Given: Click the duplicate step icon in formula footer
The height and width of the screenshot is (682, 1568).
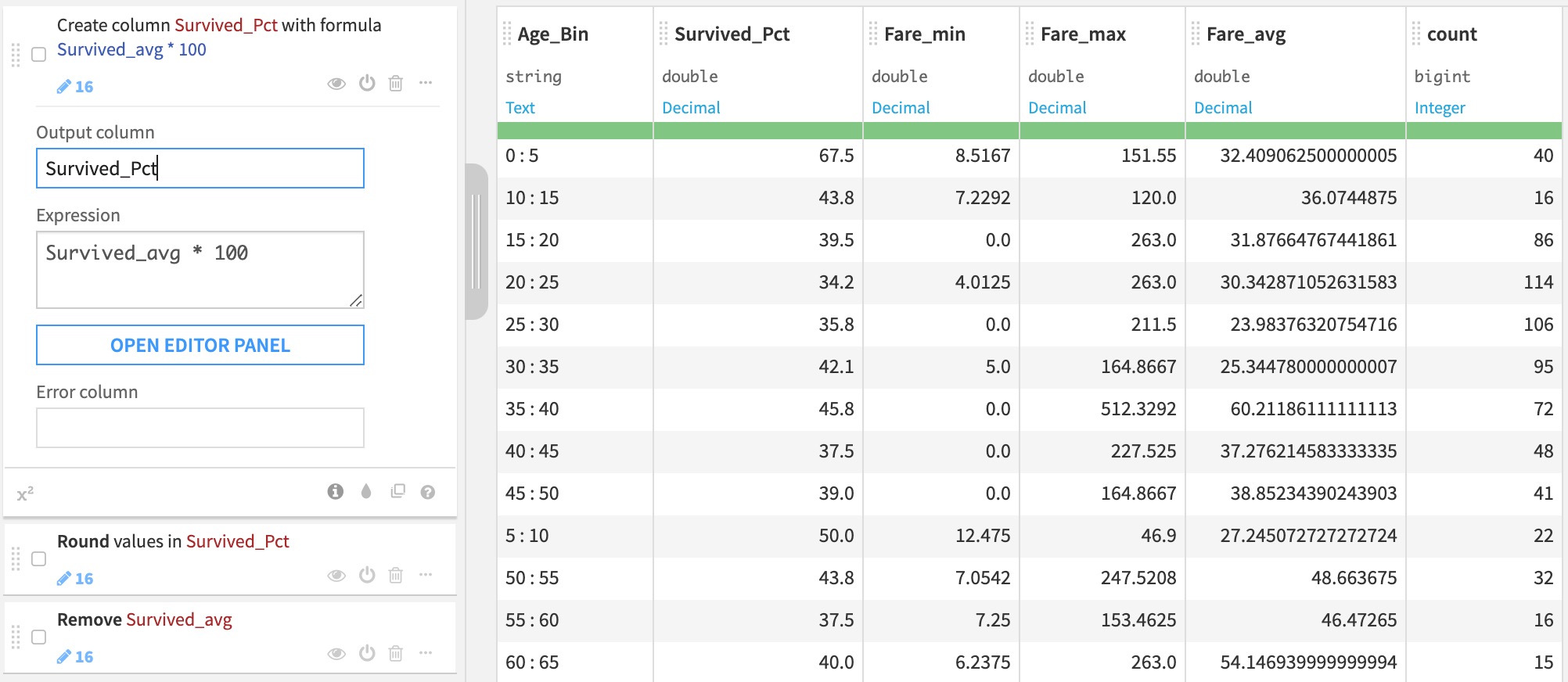Looking at the screenshot, I should pyautogui.click(x=397, y=491).
